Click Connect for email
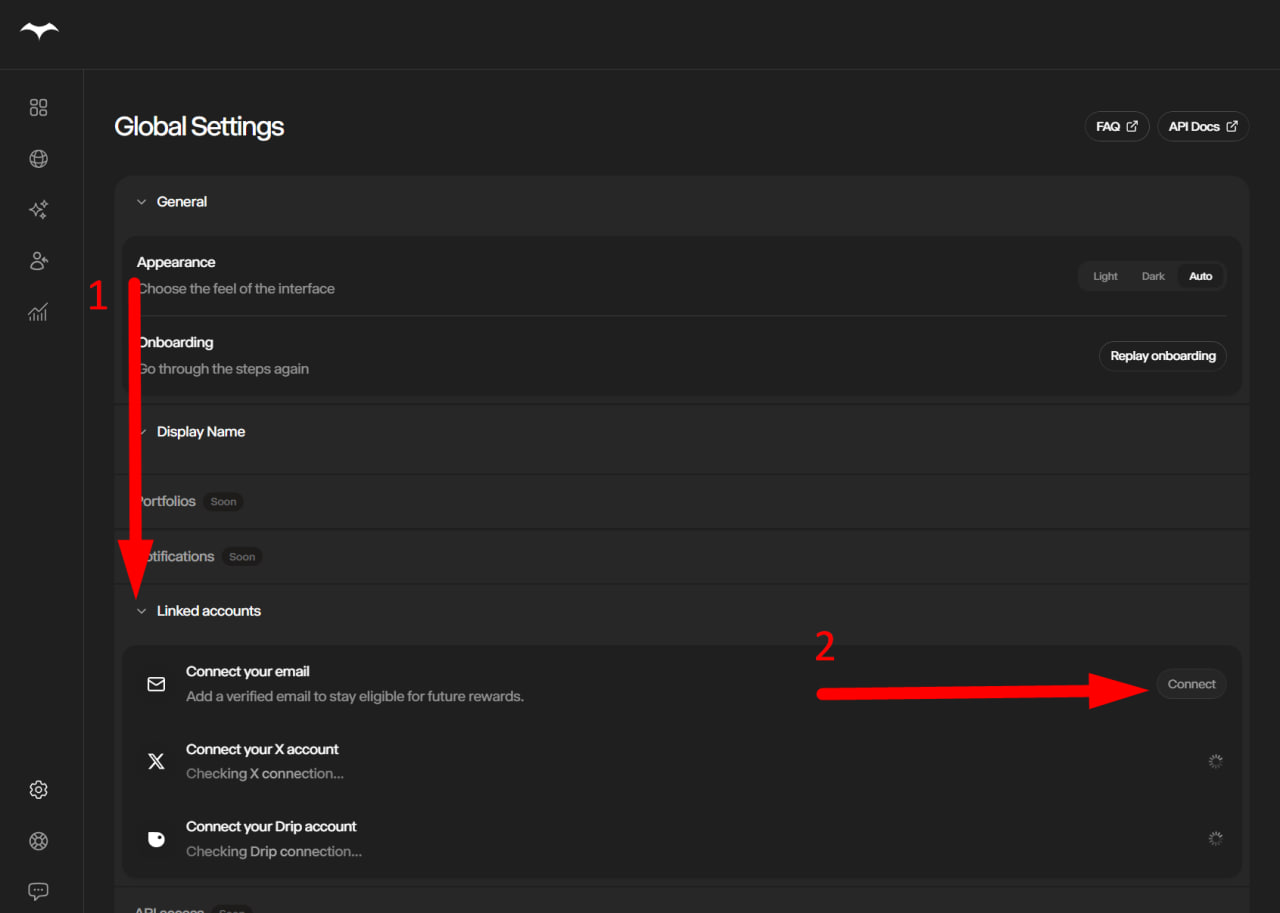 click(1191, 684)
